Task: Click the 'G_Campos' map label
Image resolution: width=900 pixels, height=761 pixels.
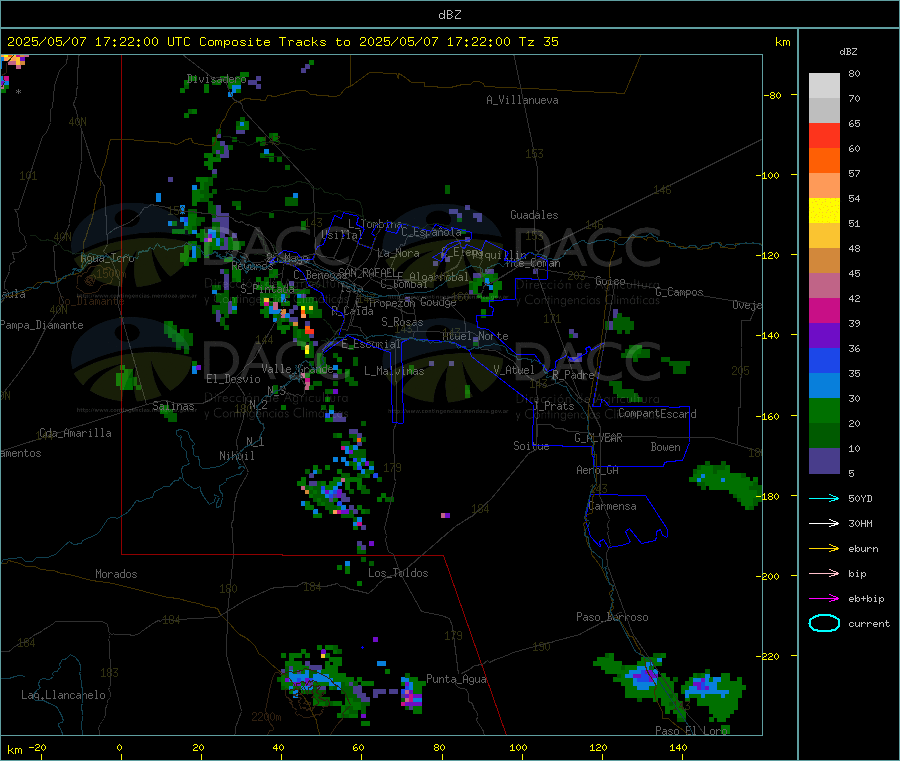Action: pyautogui.click(x=679, y=292)
